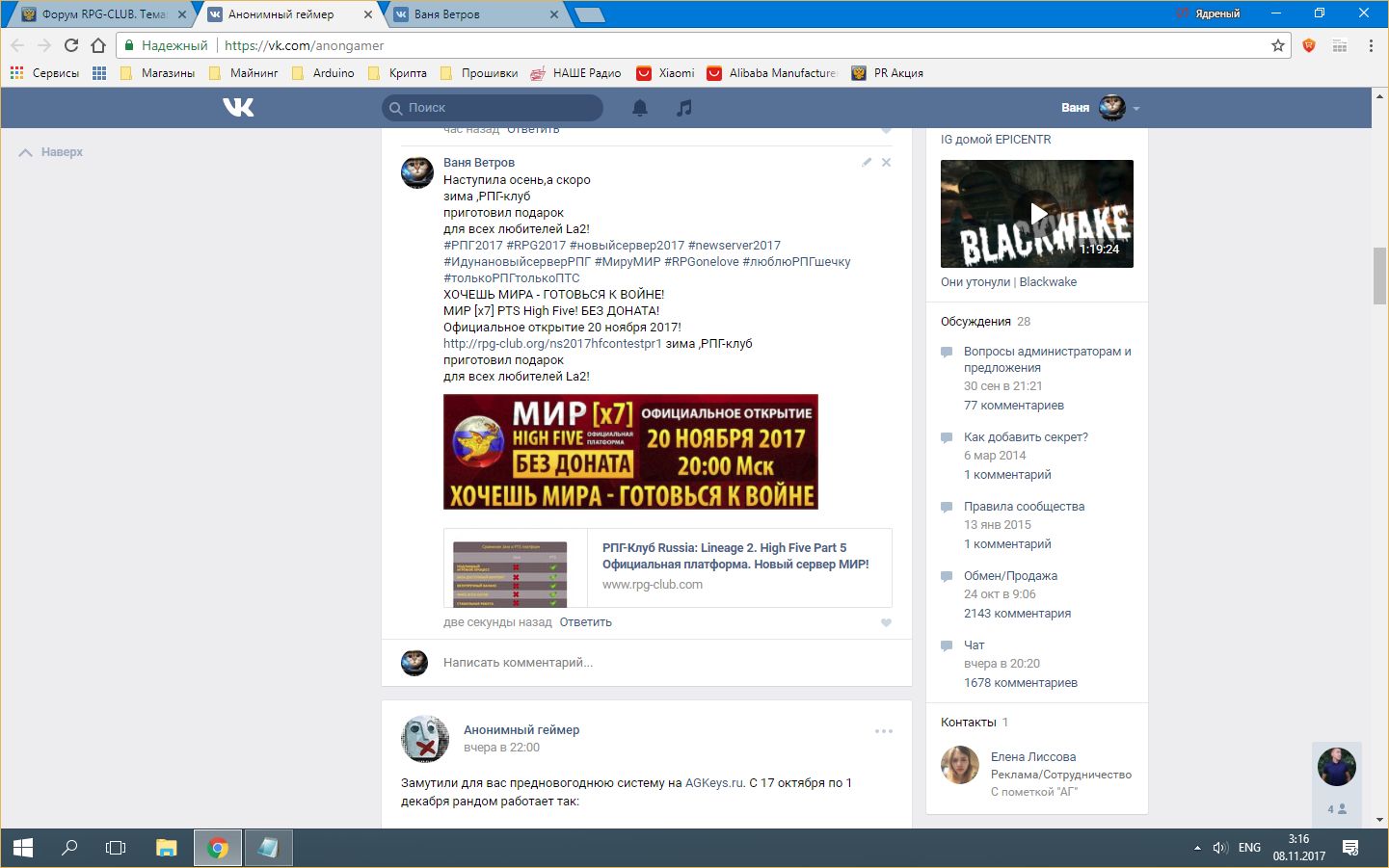The width and height of the screenshot is (1389, 868).
Task: Click the VK logo in the header
Action: pyautogui.click(x=238, y=107)
